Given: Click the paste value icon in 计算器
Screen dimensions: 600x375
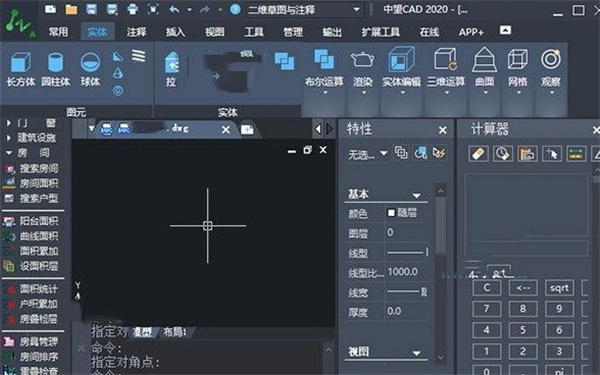Looking at the screenshot, I should [527, 154].
